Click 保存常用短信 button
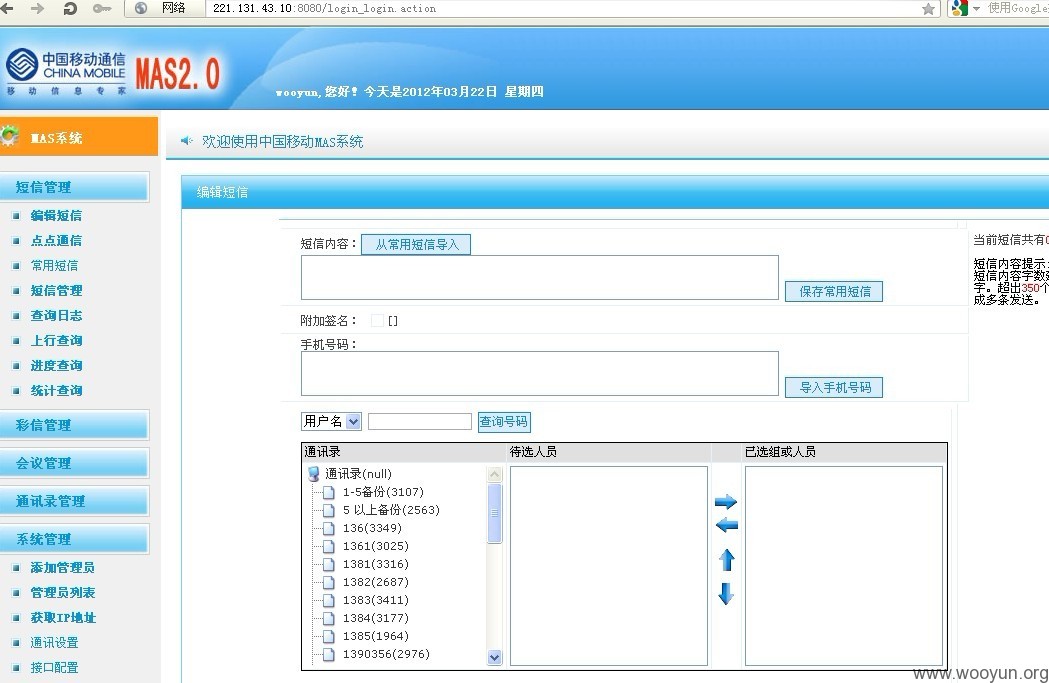The height and width of the screenshot is (683, 1049). (834, 291)
